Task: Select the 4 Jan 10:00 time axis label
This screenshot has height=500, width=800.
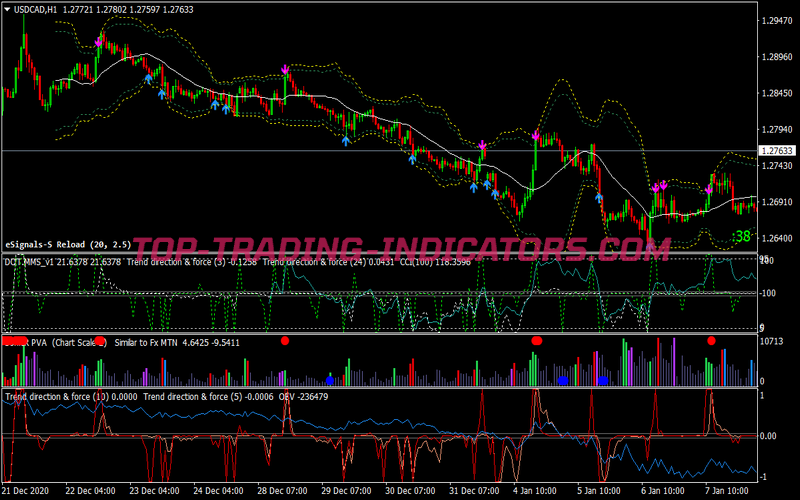Action: pos(536,492)
